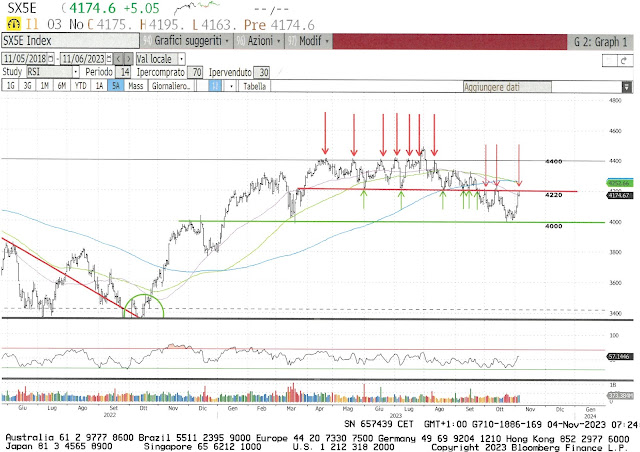Open the Azioni dropdown menu
This screenshot has height=452, width=640.
click(x=260, y=41)
